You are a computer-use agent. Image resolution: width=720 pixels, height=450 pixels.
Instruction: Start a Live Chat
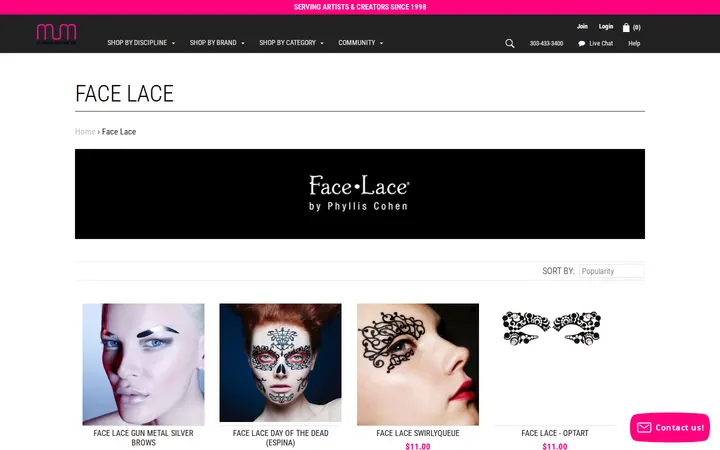[601, 44]
